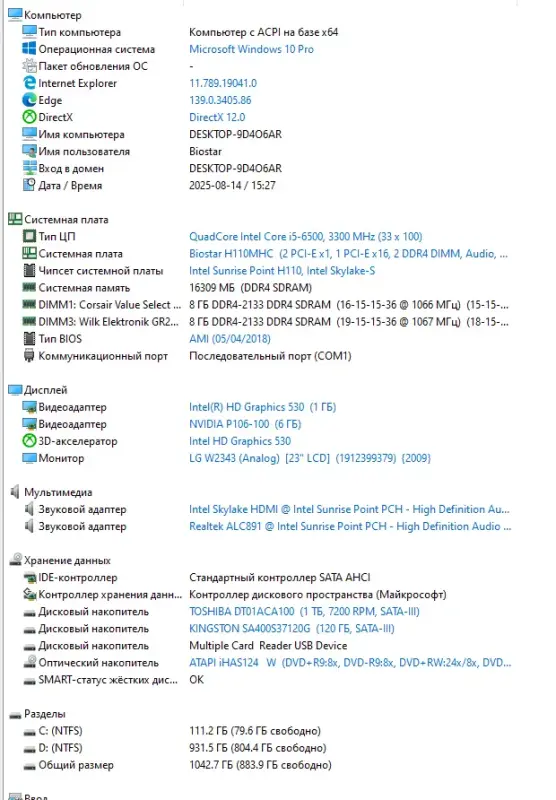Click the chip icon beside Тип BIOS
The height and width of the screenshot is (800, 556).
coord(29,339)
